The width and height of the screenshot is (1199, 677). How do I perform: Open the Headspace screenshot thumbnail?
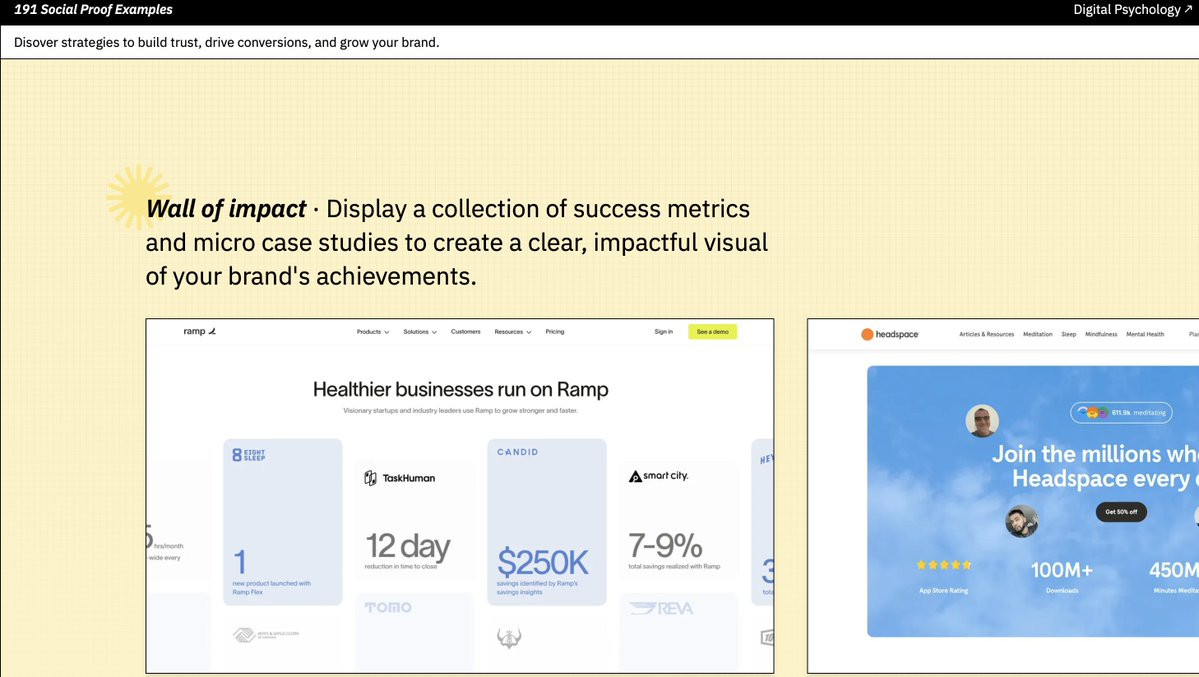pos(1003,496)
